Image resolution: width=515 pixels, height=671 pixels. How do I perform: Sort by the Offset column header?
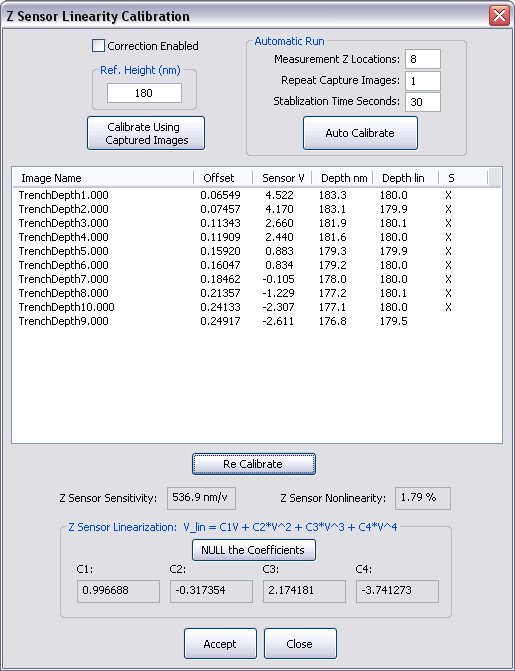coord(223,178)
